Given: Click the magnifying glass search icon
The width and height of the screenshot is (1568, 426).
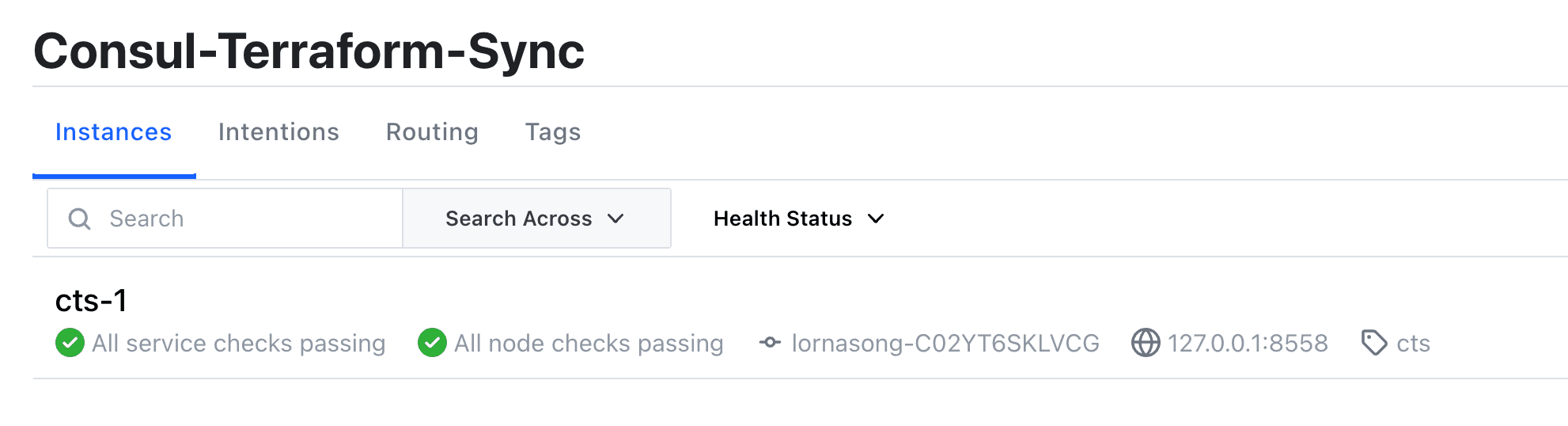Looking at the screenshot, I should tap(79, 219).
